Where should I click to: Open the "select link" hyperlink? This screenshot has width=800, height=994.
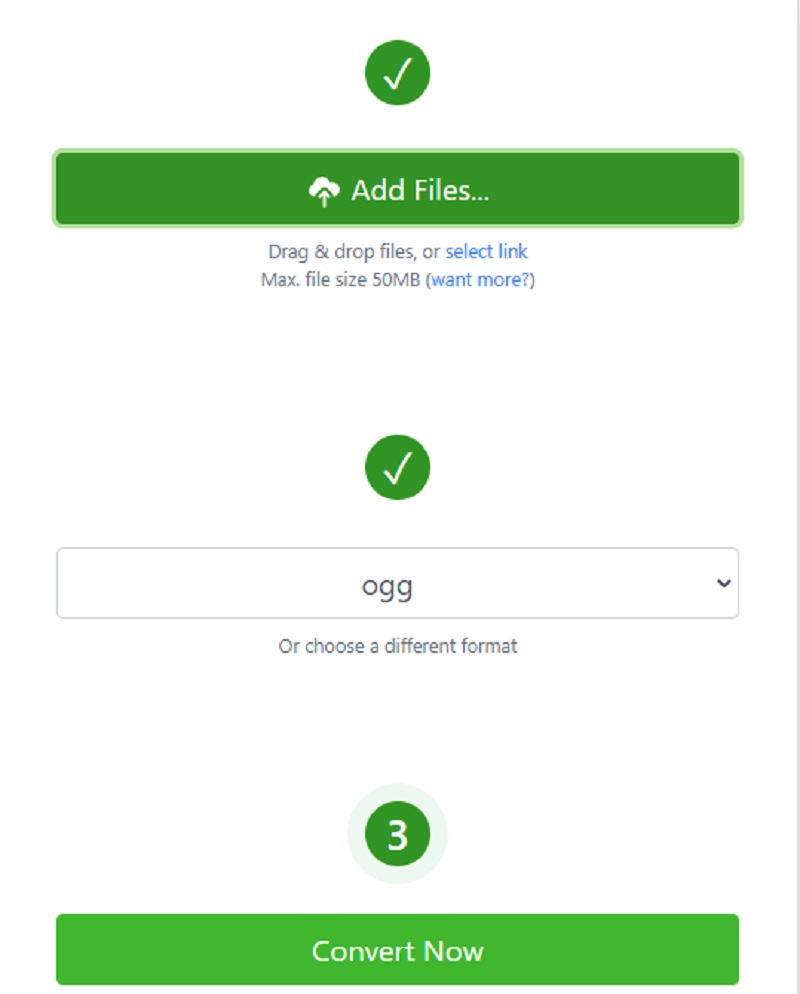[x=486, y=252]
